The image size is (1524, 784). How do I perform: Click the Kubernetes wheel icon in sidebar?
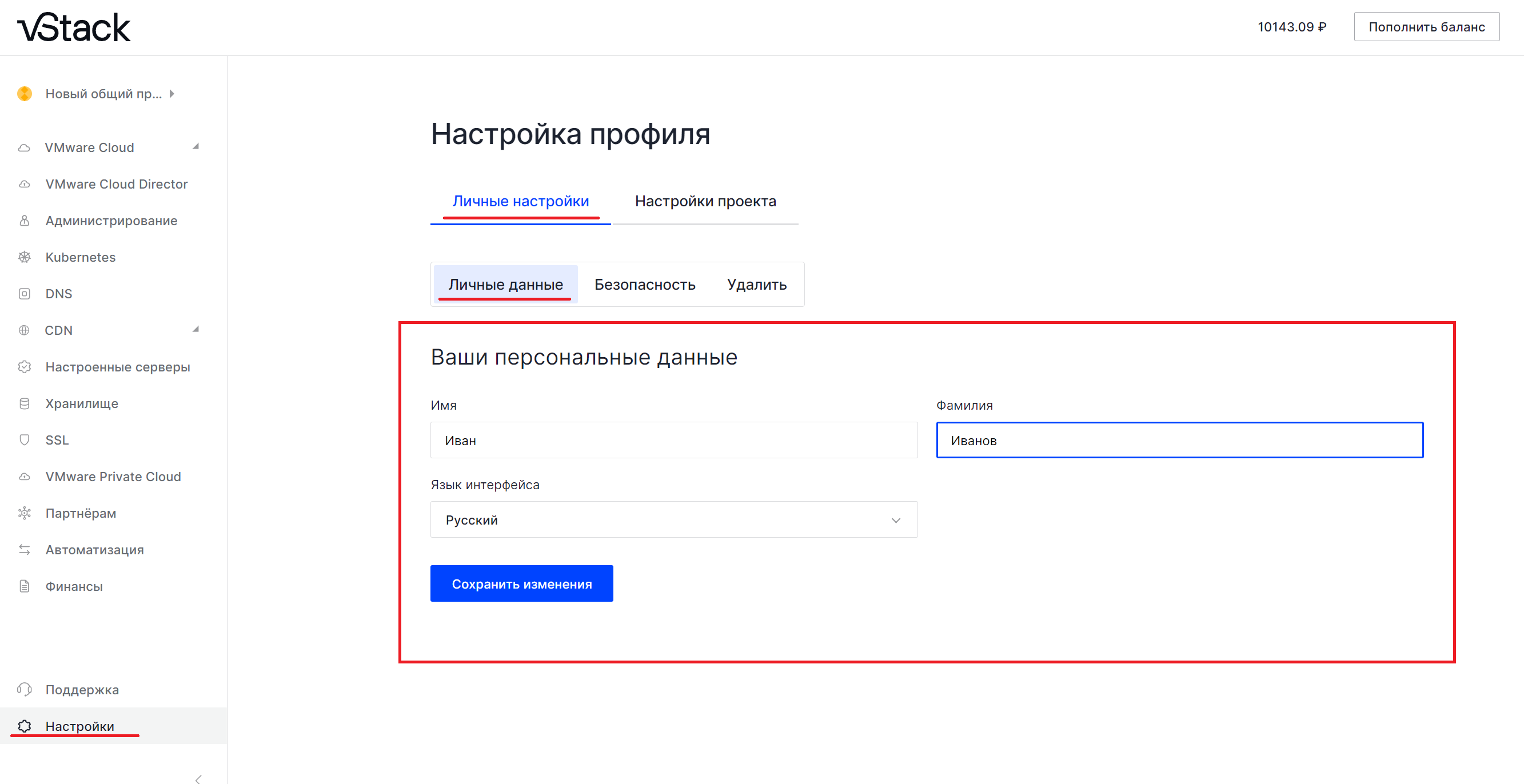coord(24,257)
